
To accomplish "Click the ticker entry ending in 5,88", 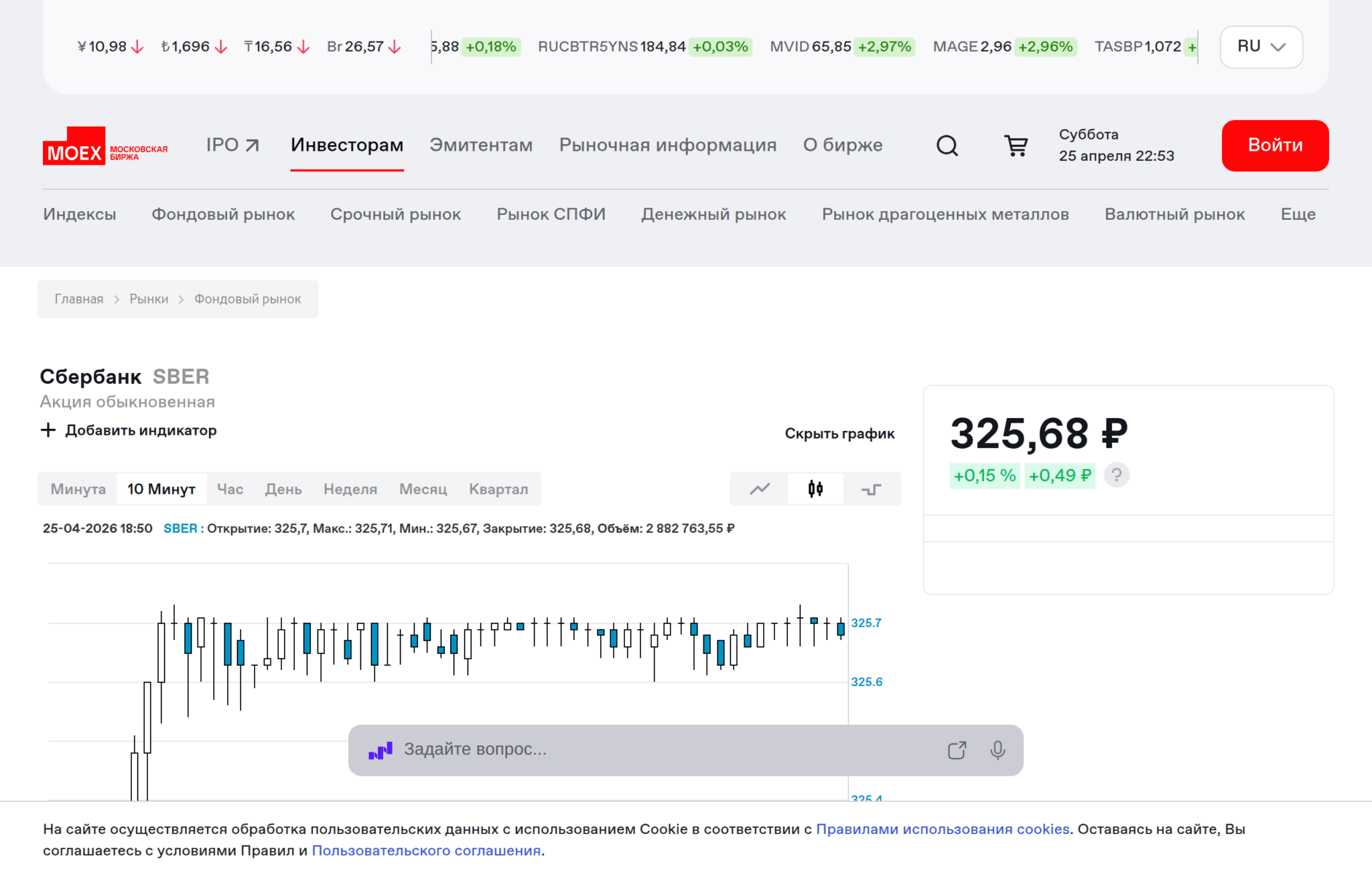I will [x=476, y=47].
